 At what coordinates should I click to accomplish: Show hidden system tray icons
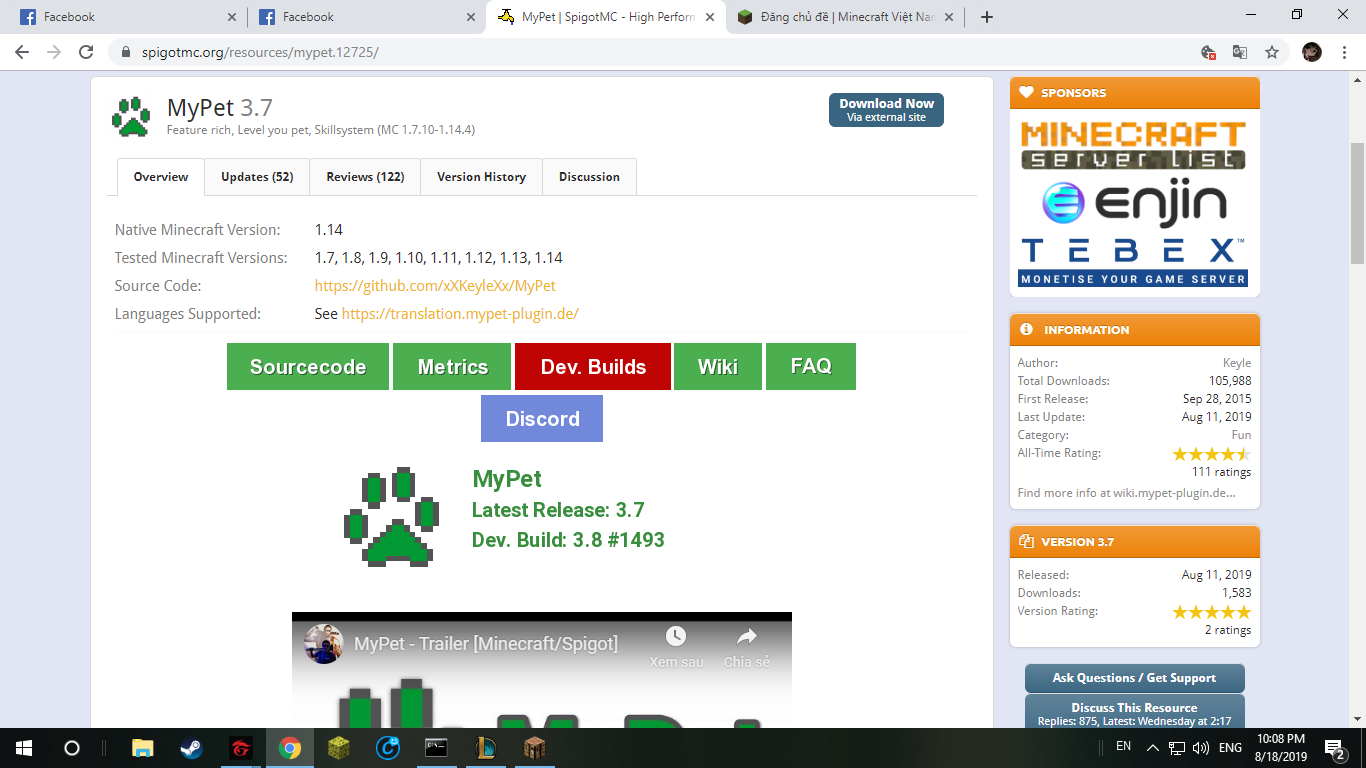click(x=1152, y=747)
